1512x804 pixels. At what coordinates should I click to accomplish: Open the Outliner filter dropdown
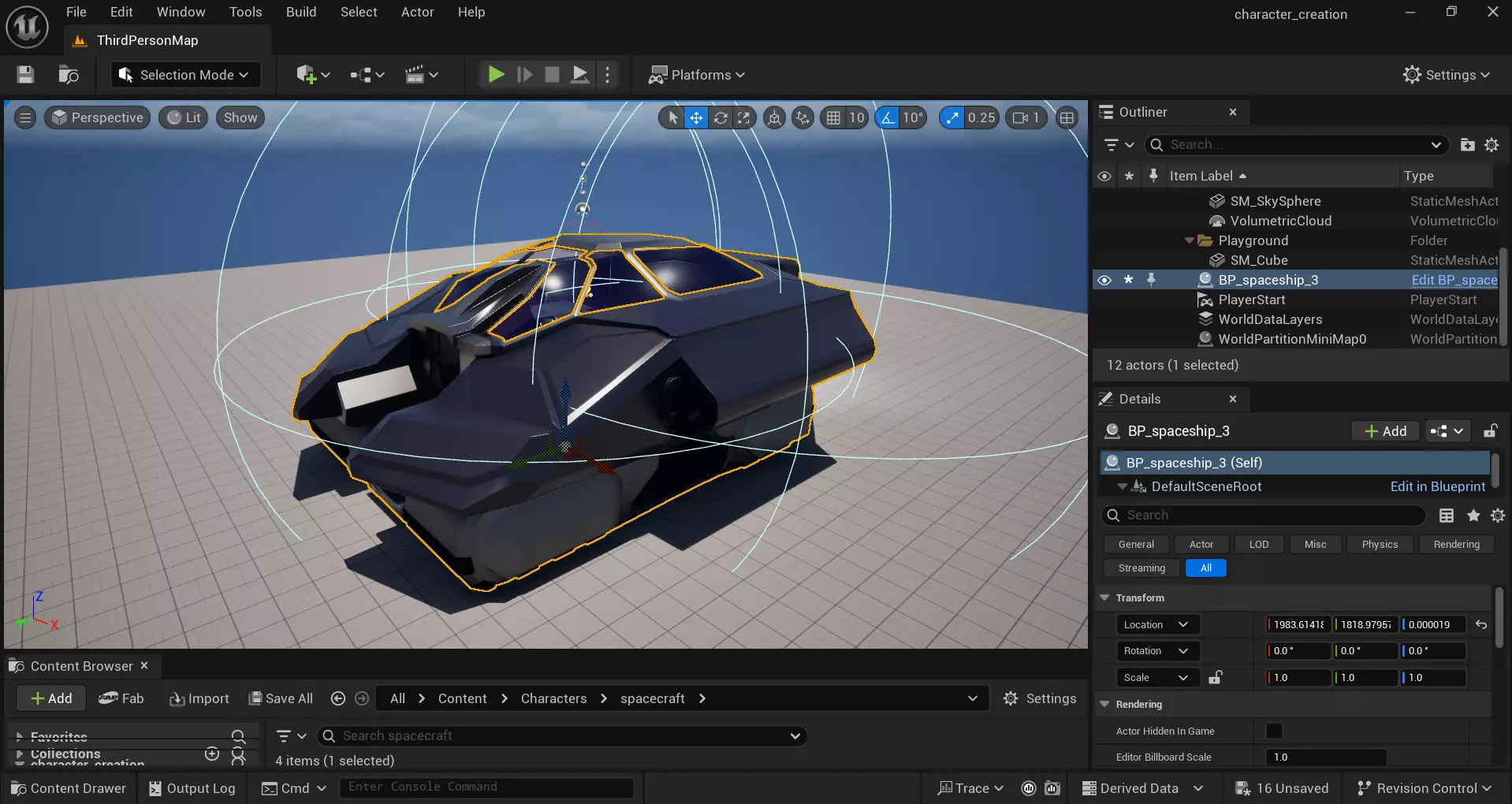[1119, 145]
